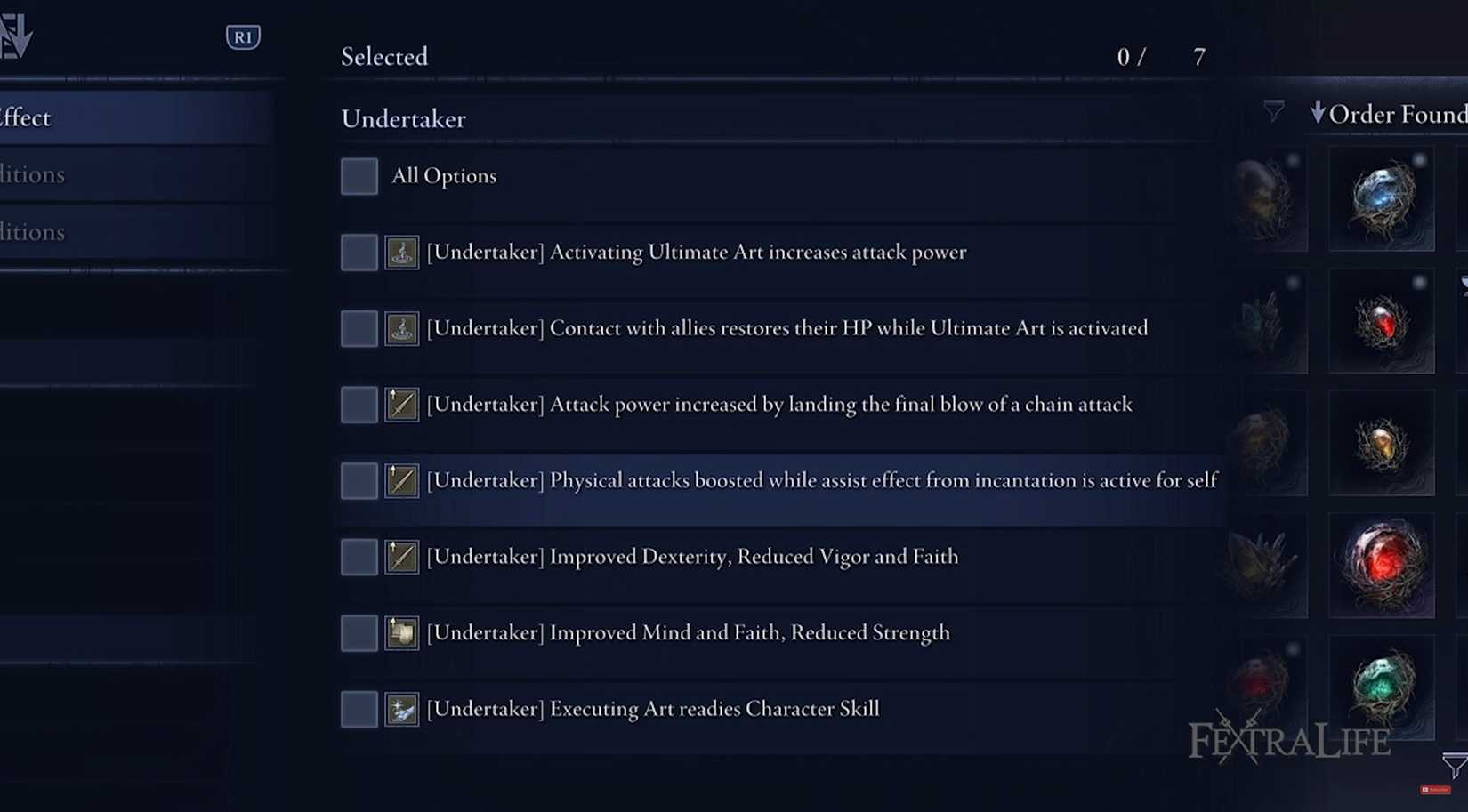Enable the All Options checkbox

pyautogui.click(x=359, y=176)
